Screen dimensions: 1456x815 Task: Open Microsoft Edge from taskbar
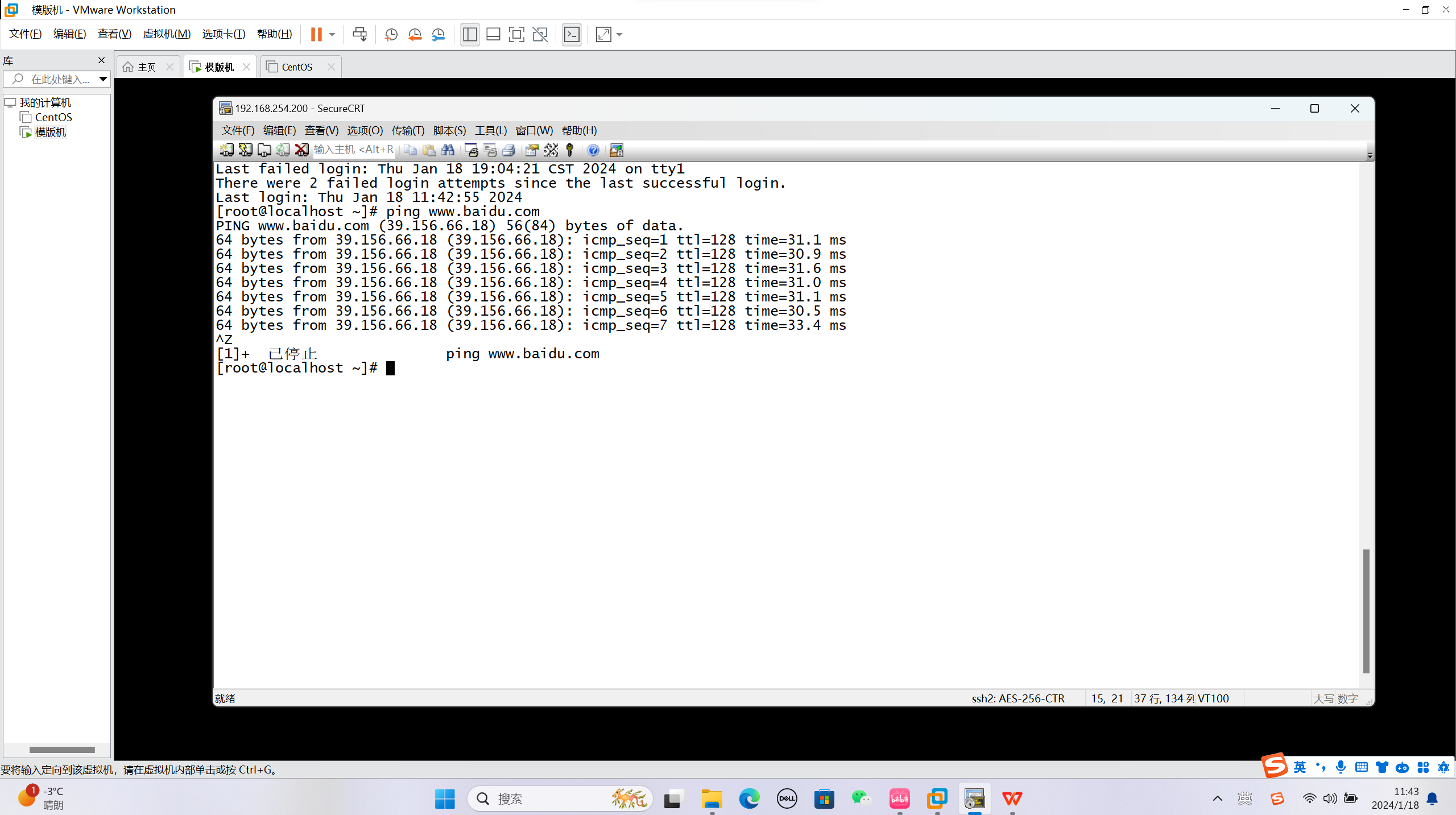[x=749, y=799]
